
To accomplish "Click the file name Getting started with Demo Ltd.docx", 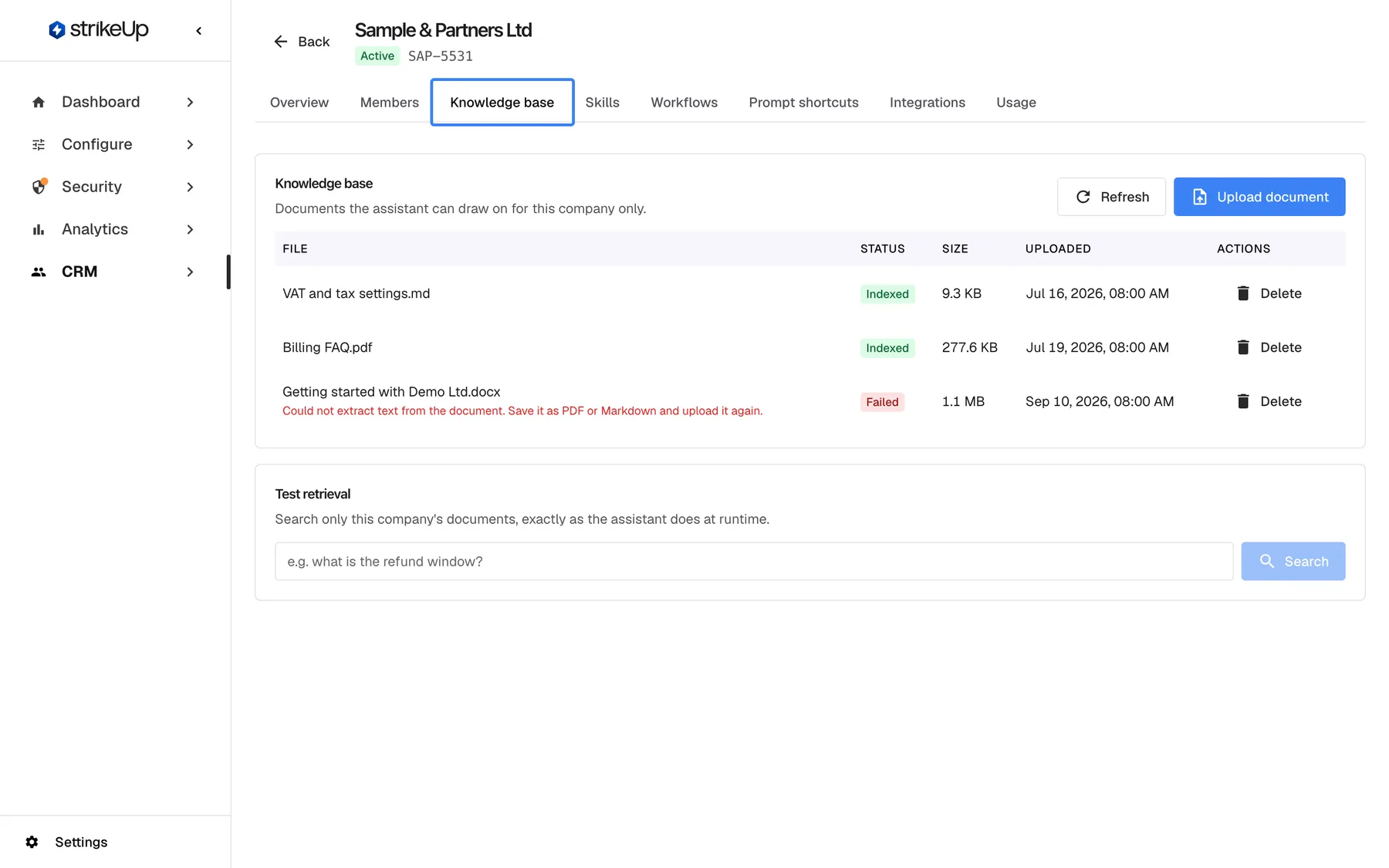I will coord(391,392).
